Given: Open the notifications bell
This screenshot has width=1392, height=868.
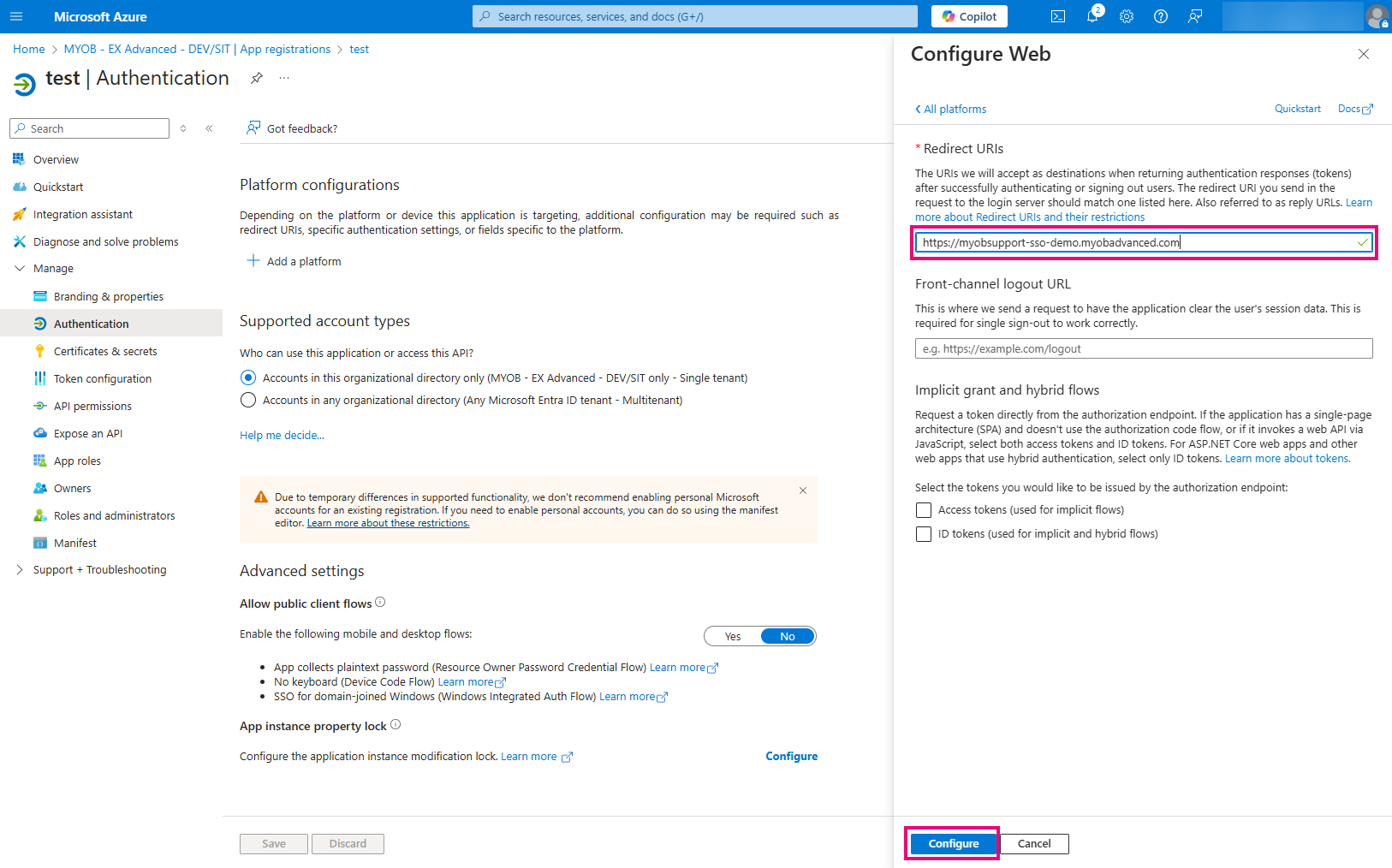Looking at the screenshot, I should tap(1093, 16).
